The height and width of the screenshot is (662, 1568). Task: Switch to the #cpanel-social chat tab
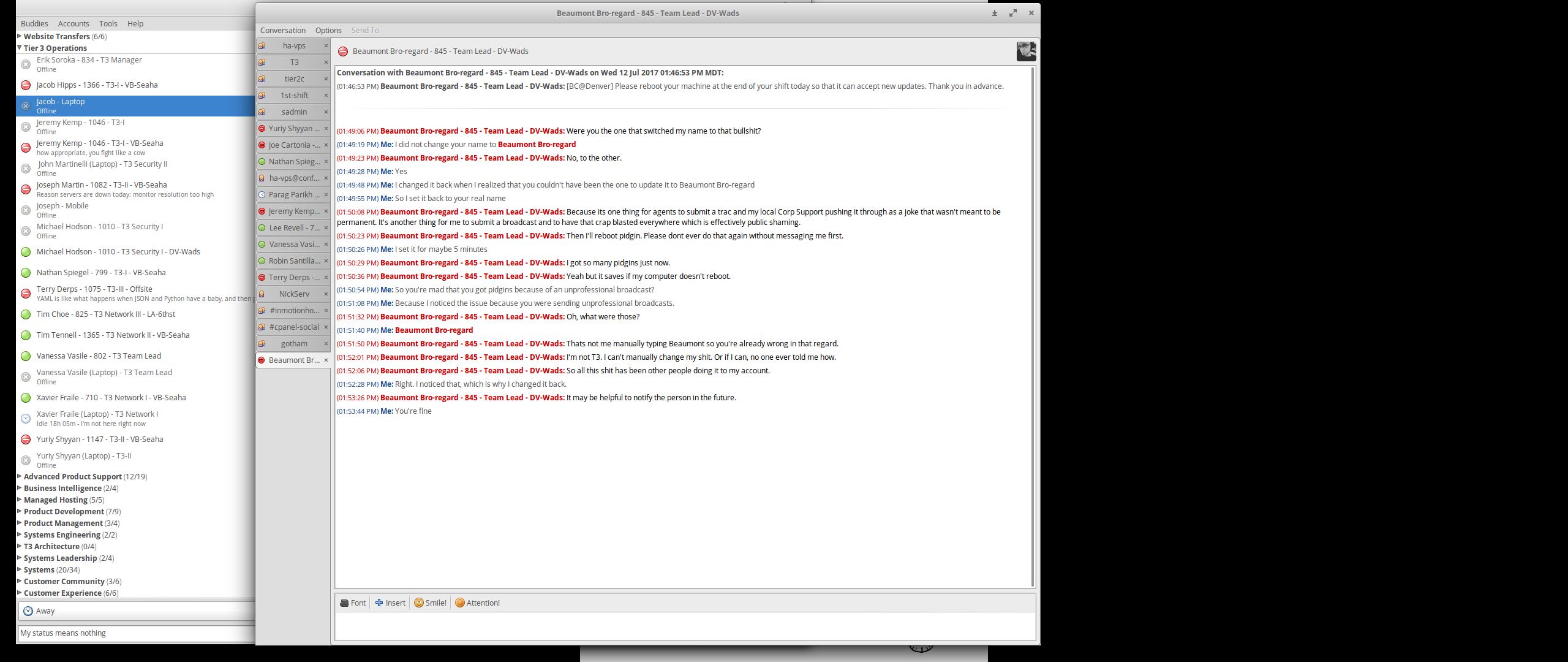[x=293, y=327]
